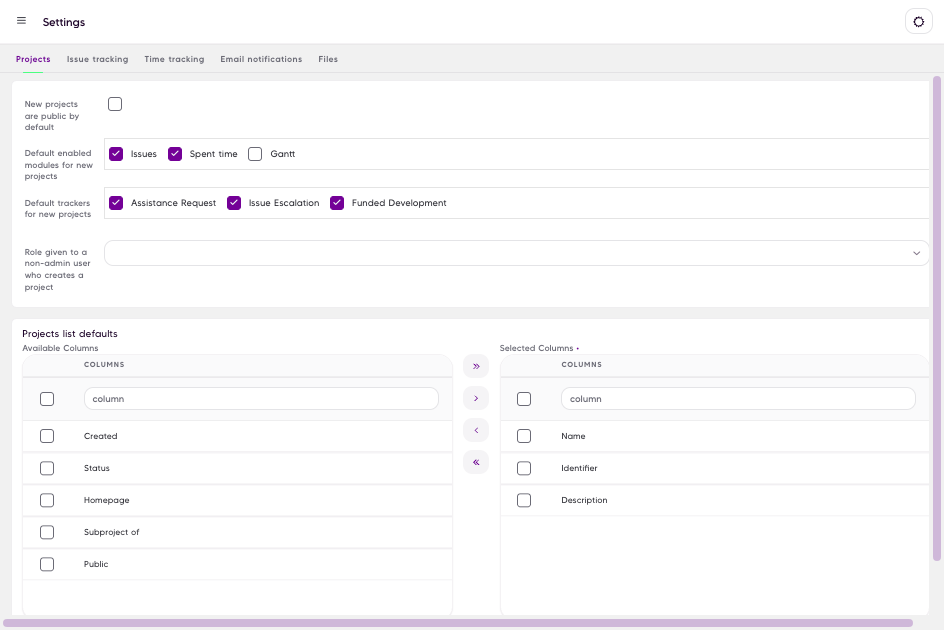Click the Created column label
This screenshot has height=630, width=944.
101,436
